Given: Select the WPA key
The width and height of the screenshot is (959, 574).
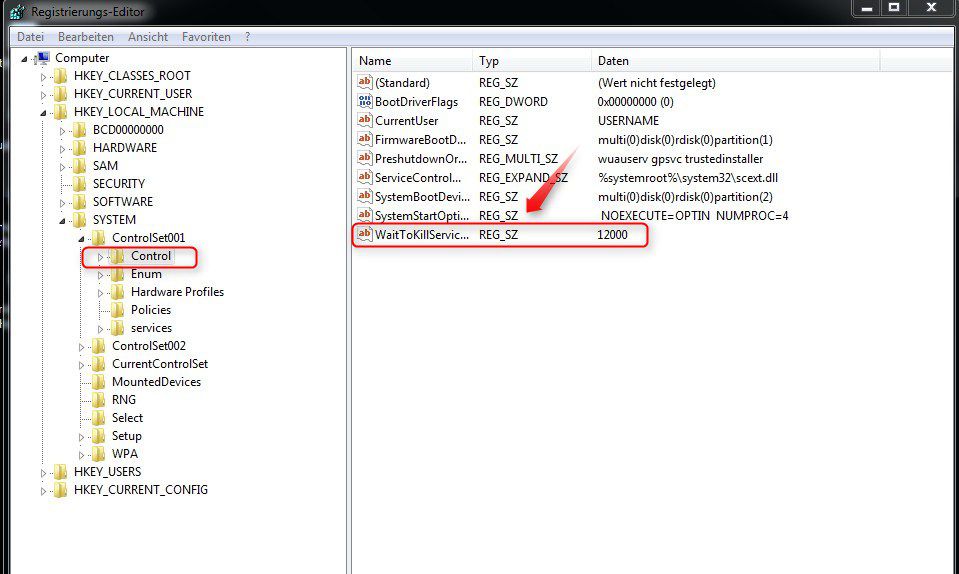Looking at the screenshot, I should (125, 454).
